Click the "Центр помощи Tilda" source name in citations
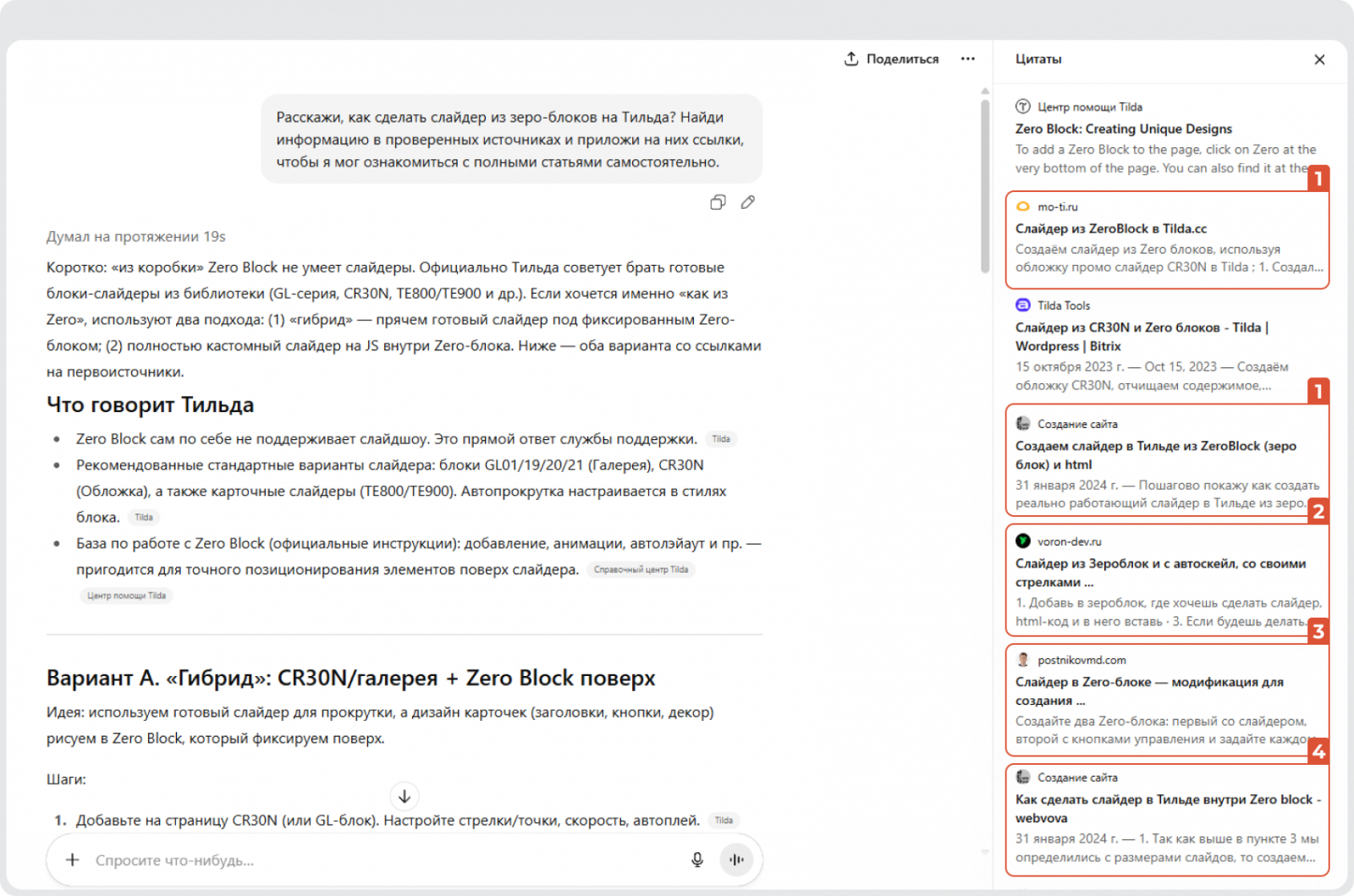Screen dimensions: 1354x896 (1090, 107)
